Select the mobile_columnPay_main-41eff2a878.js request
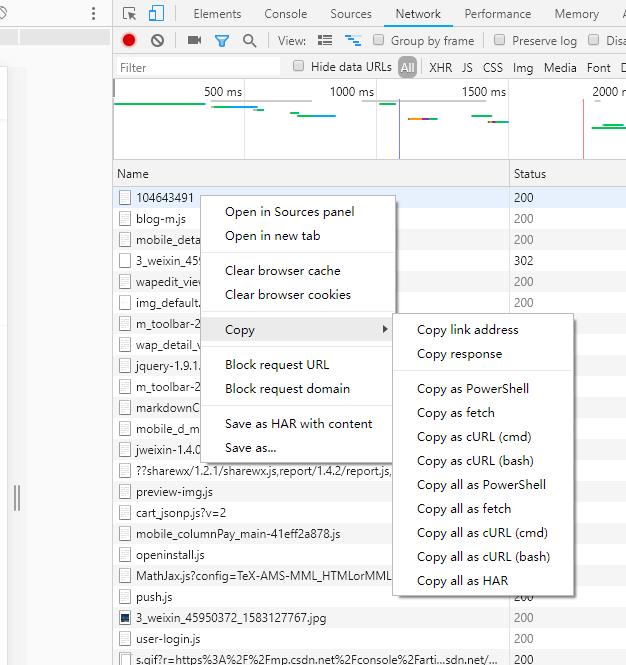This screenshot has height=665, width=626. click(238, 534)
